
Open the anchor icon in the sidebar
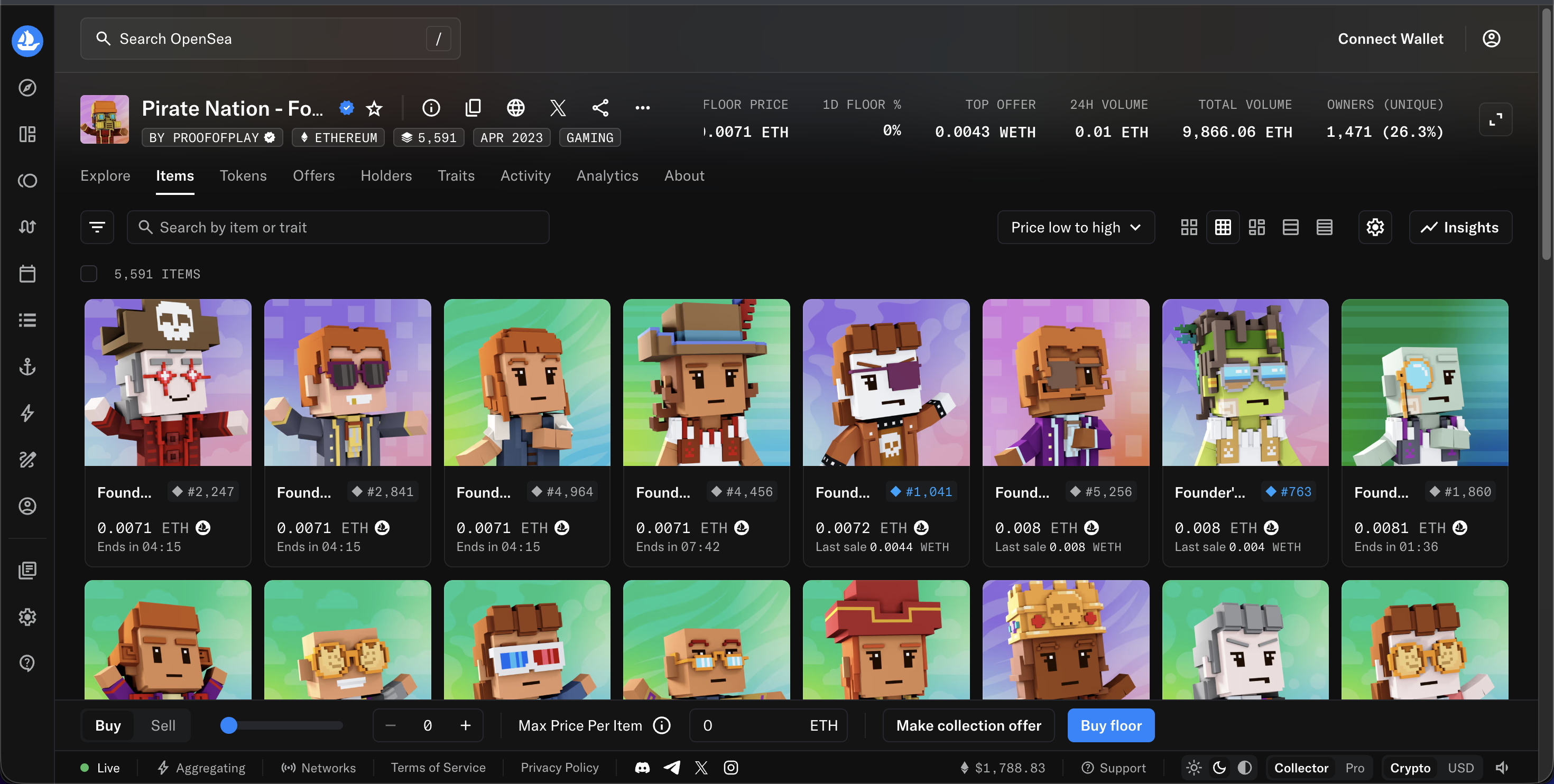tap(27, 367)
